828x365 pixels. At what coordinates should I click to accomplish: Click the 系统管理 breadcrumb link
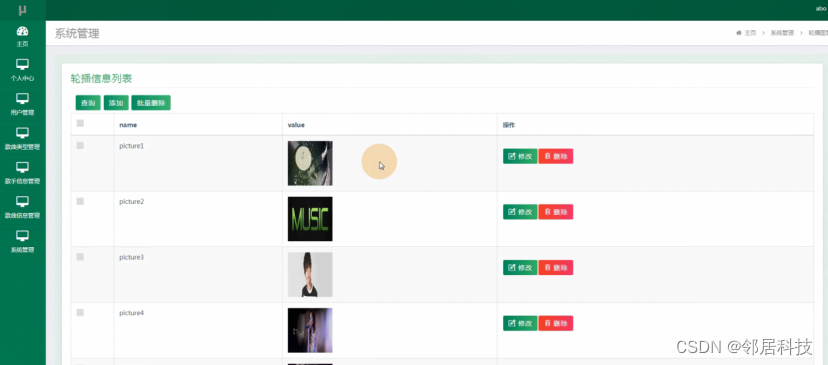782,33
